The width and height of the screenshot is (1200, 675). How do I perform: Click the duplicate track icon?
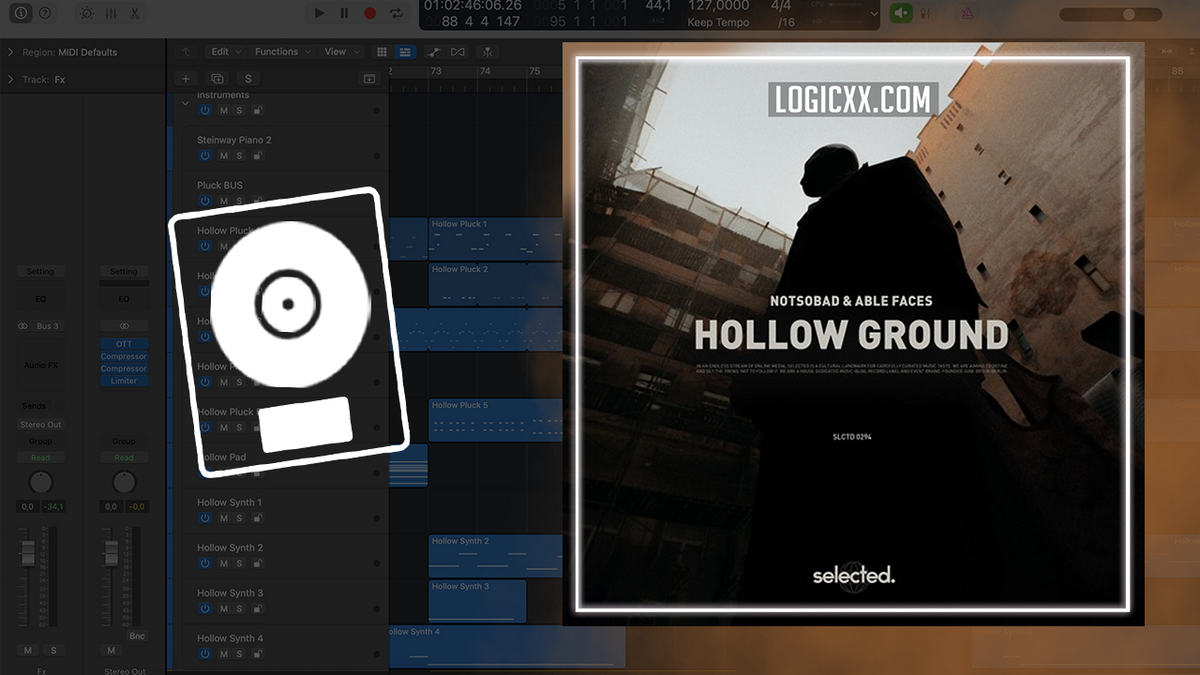point(218,78)
